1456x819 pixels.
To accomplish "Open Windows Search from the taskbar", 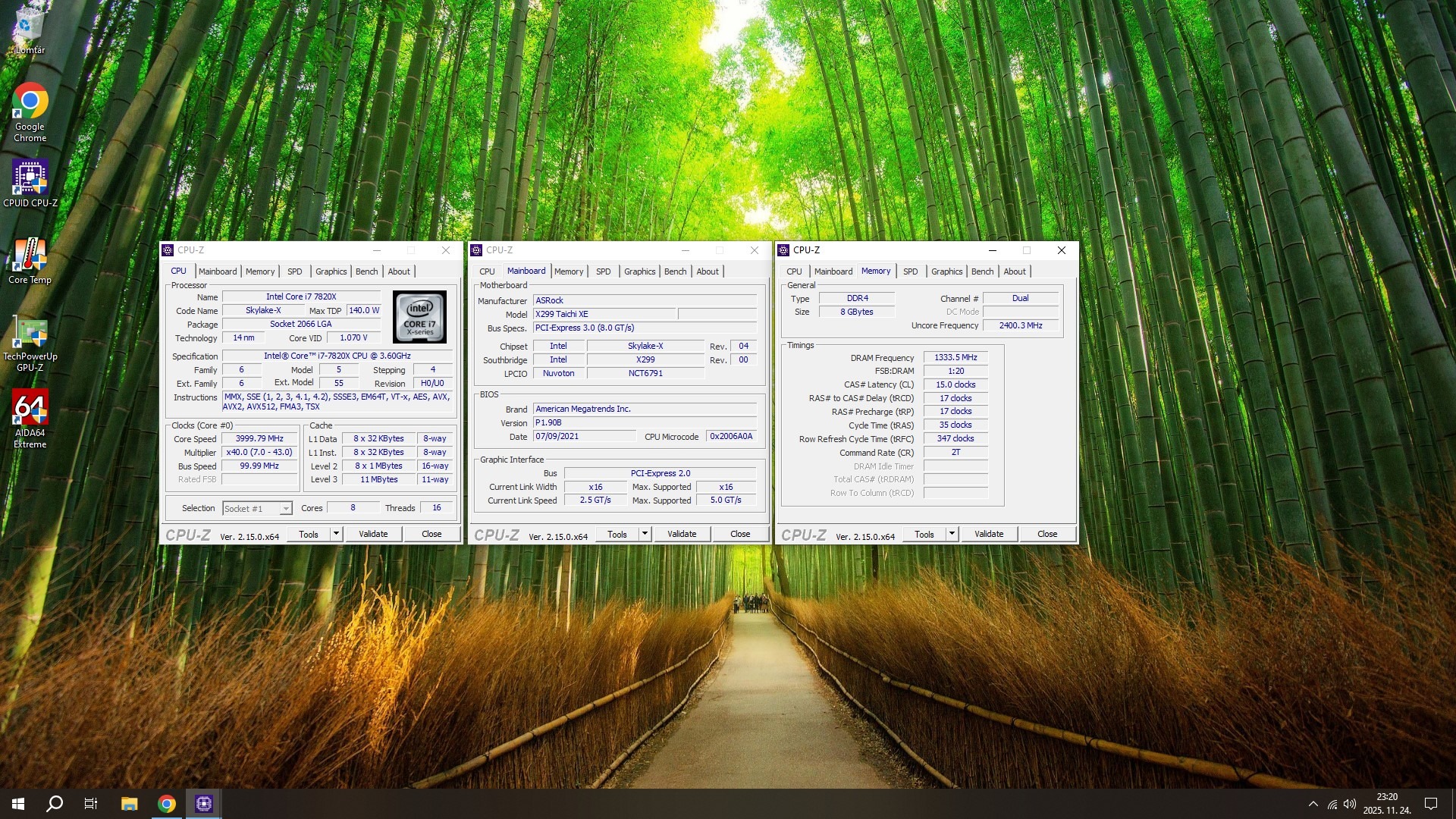I will [55, 804].
